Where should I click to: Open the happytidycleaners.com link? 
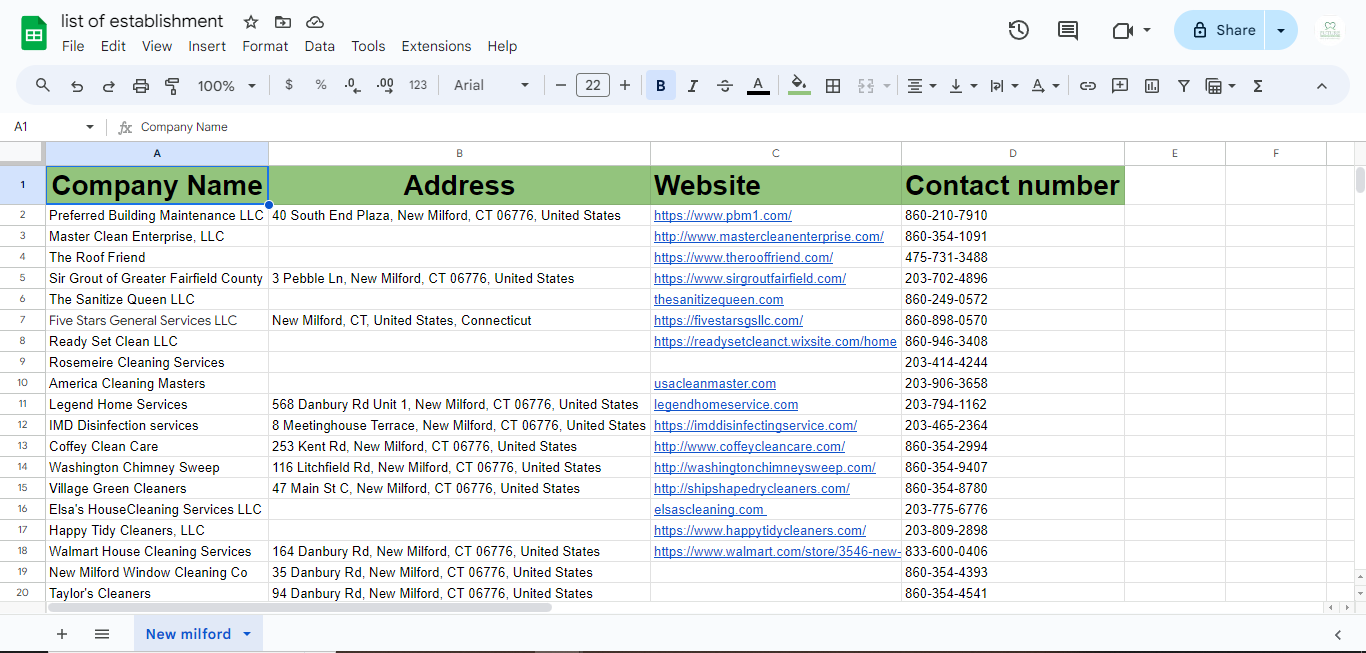760,530
